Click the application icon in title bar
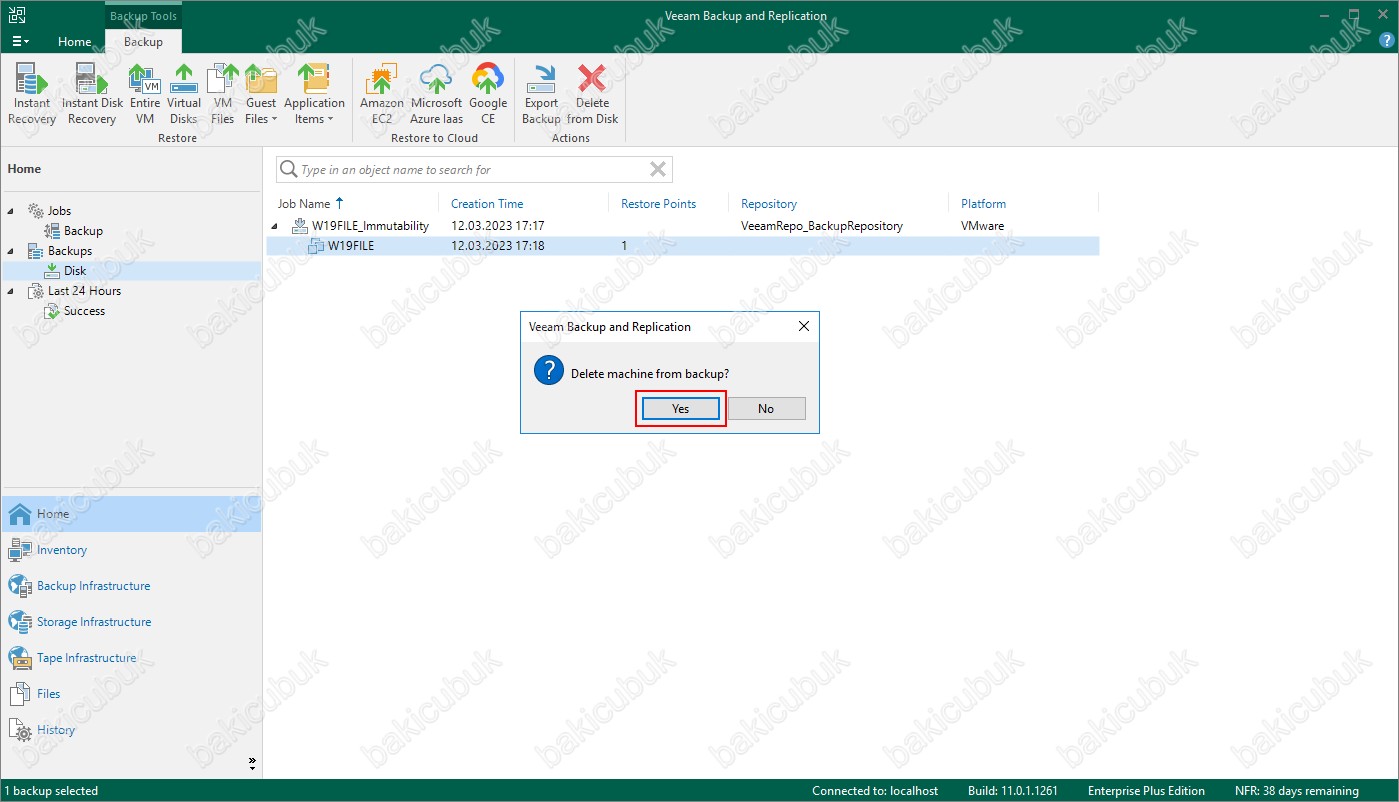Screen dimensions: 1399x802 pos(17,15)
